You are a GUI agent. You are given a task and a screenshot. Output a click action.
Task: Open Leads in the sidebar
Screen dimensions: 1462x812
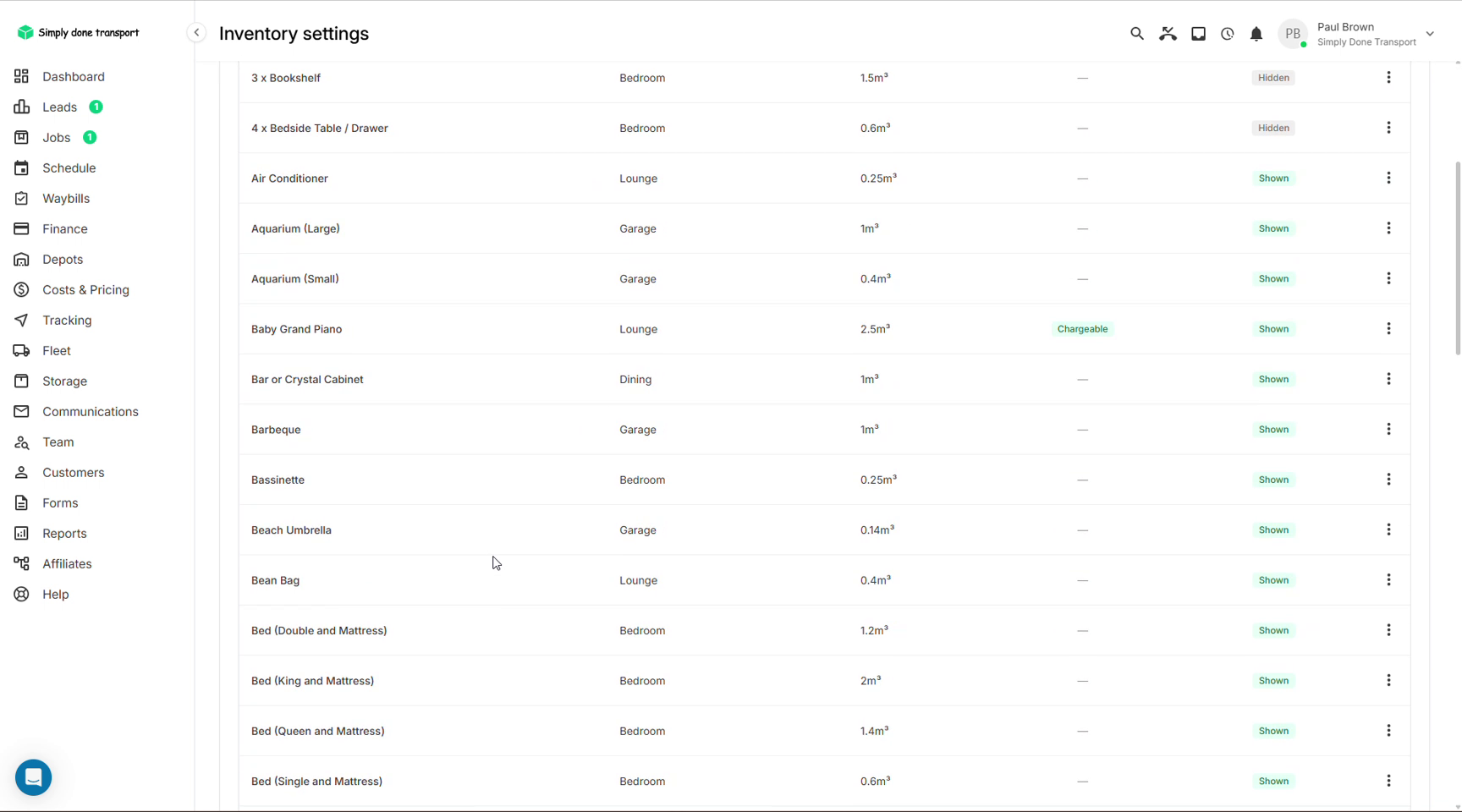coord(59,107)
